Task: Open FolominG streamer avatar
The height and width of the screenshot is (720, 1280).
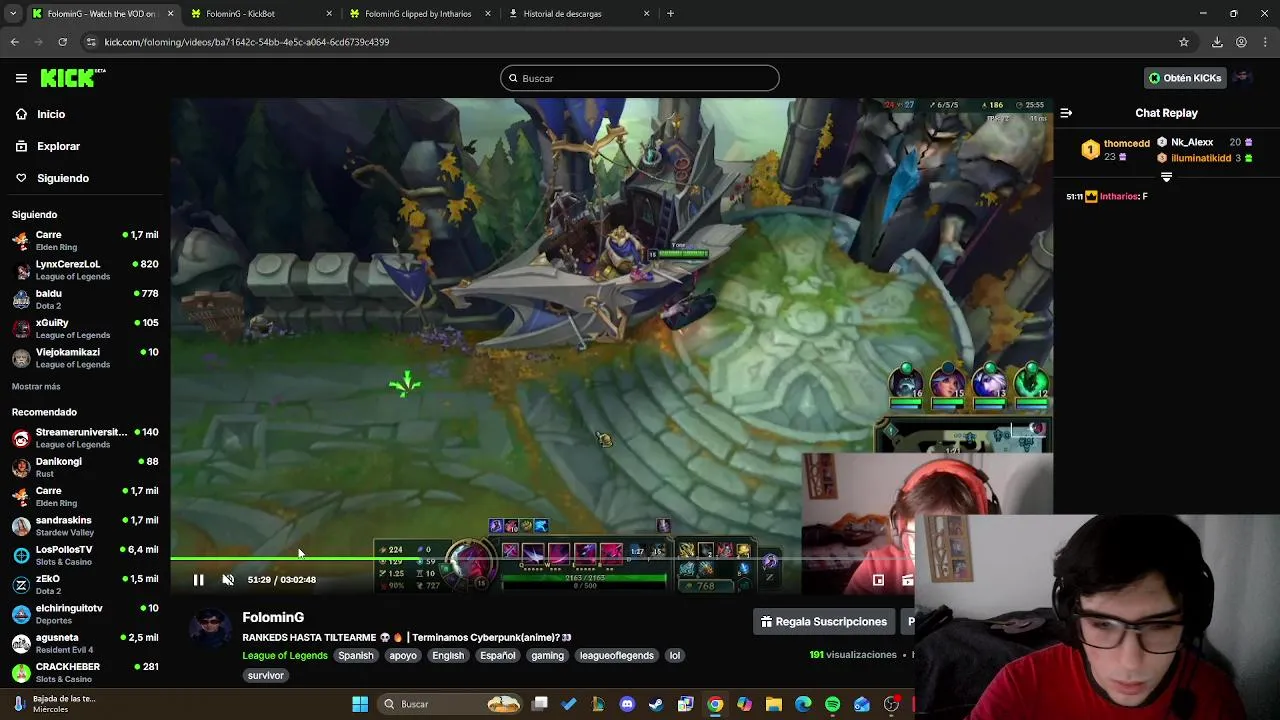Action: (x=209, y=630)
